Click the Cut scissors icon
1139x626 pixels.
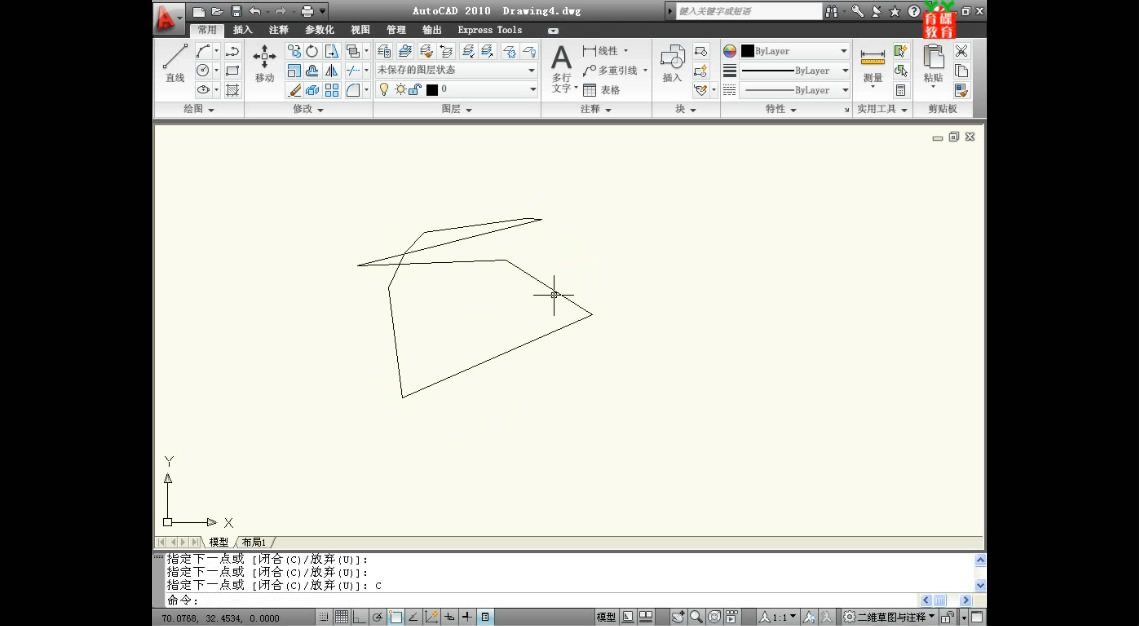tap(961, 51)
